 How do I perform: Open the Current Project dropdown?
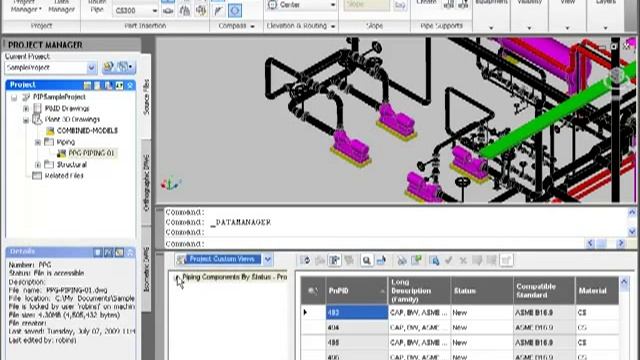91,67
